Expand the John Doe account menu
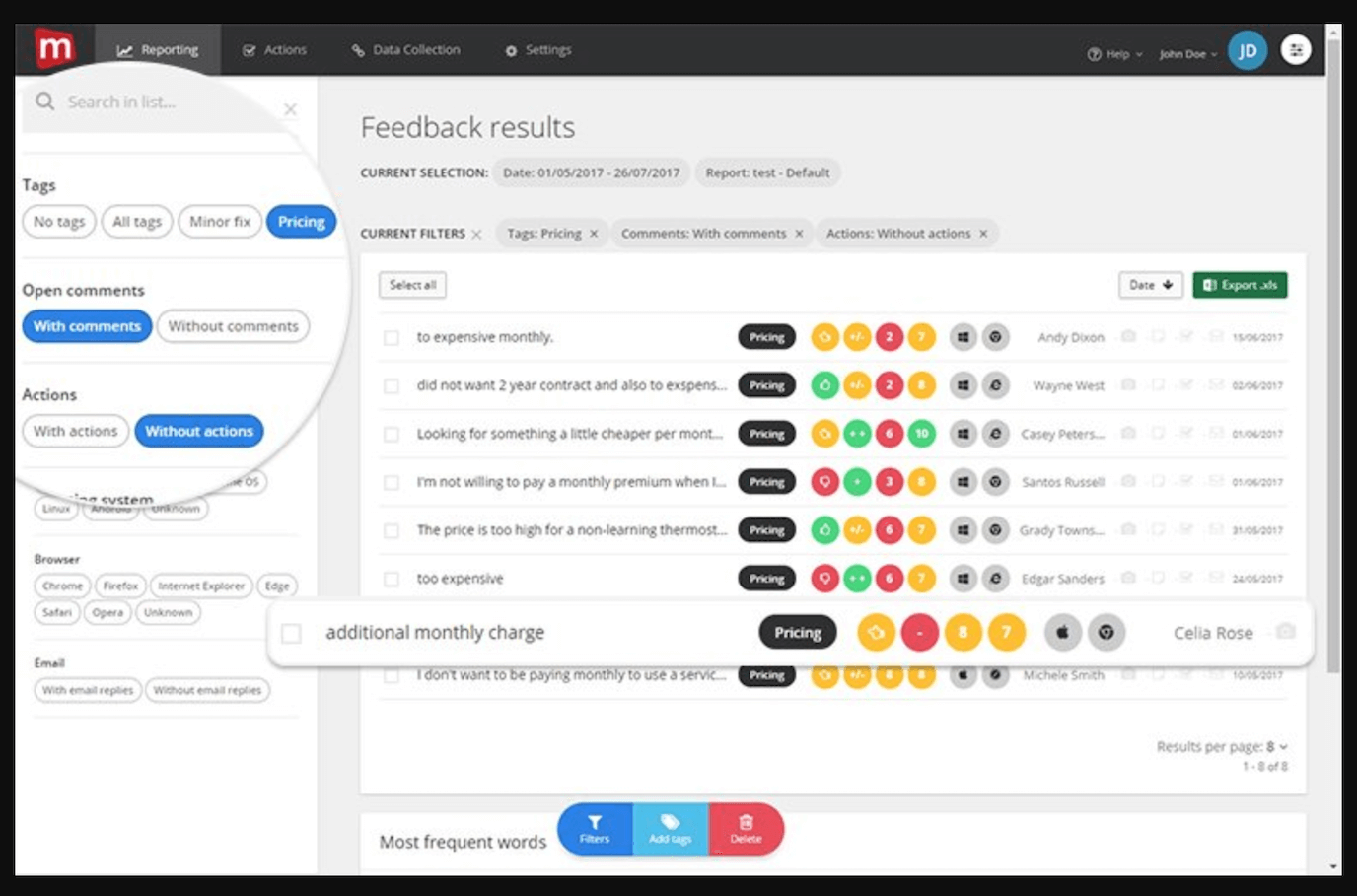Viewport: 1357px width, 896px height. 1188,54
